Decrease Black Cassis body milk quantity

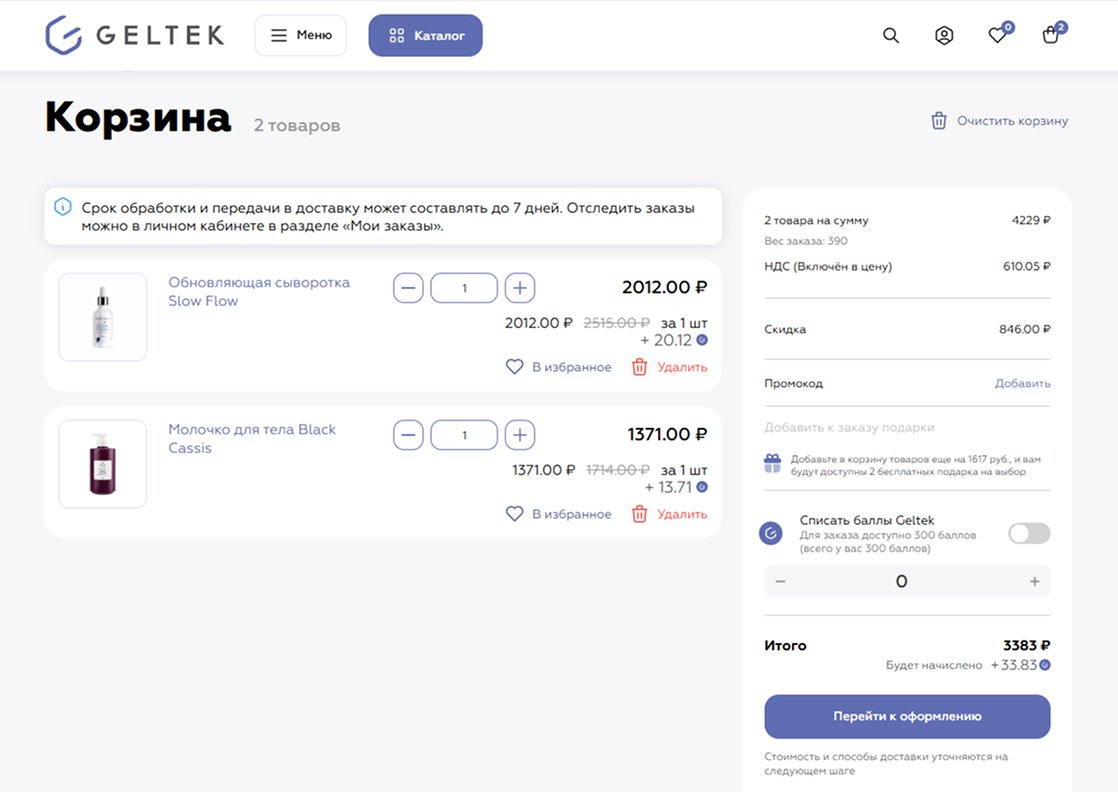click(408, 436)
